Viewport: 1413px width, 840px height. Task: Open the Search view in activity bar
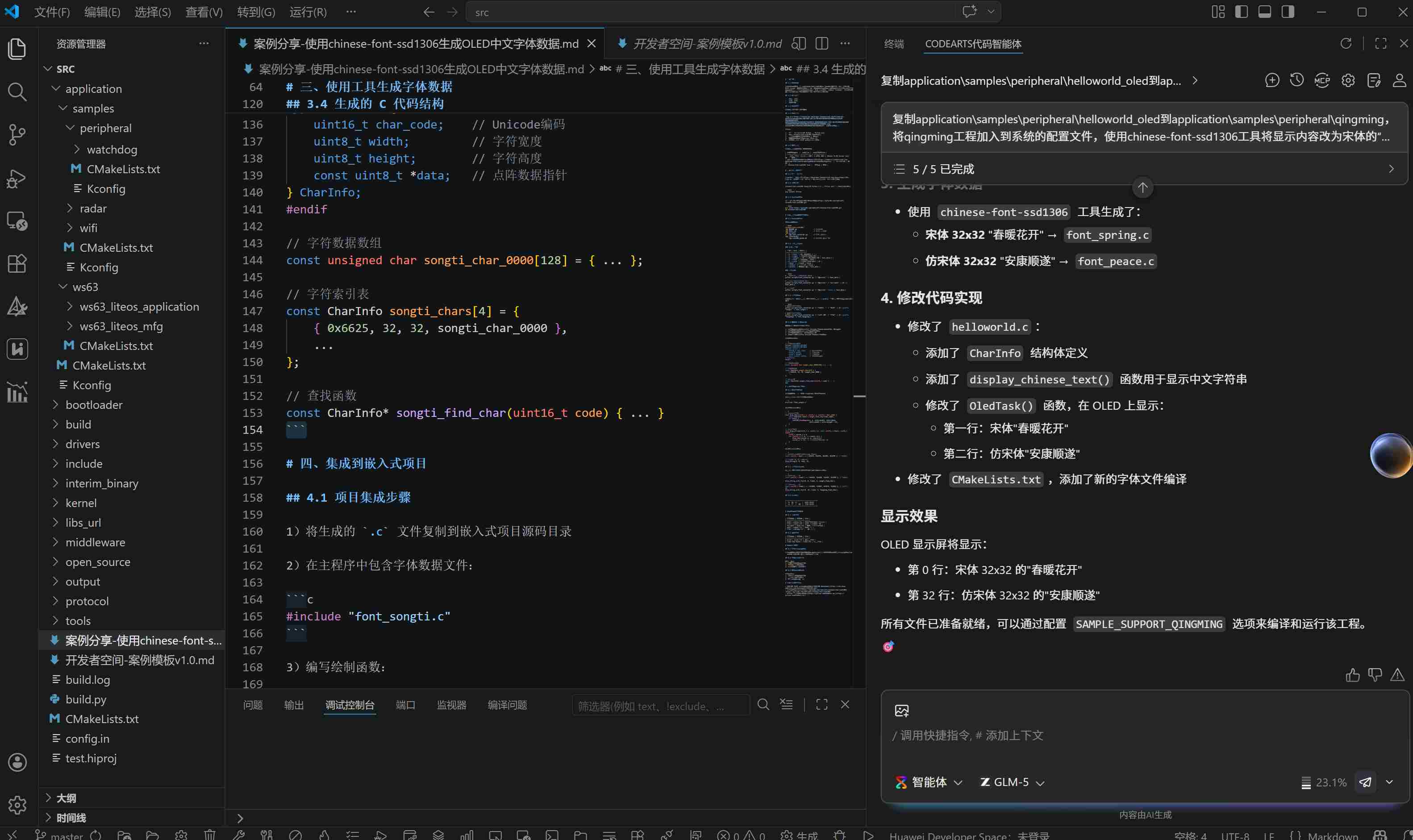tap(17, 91)
